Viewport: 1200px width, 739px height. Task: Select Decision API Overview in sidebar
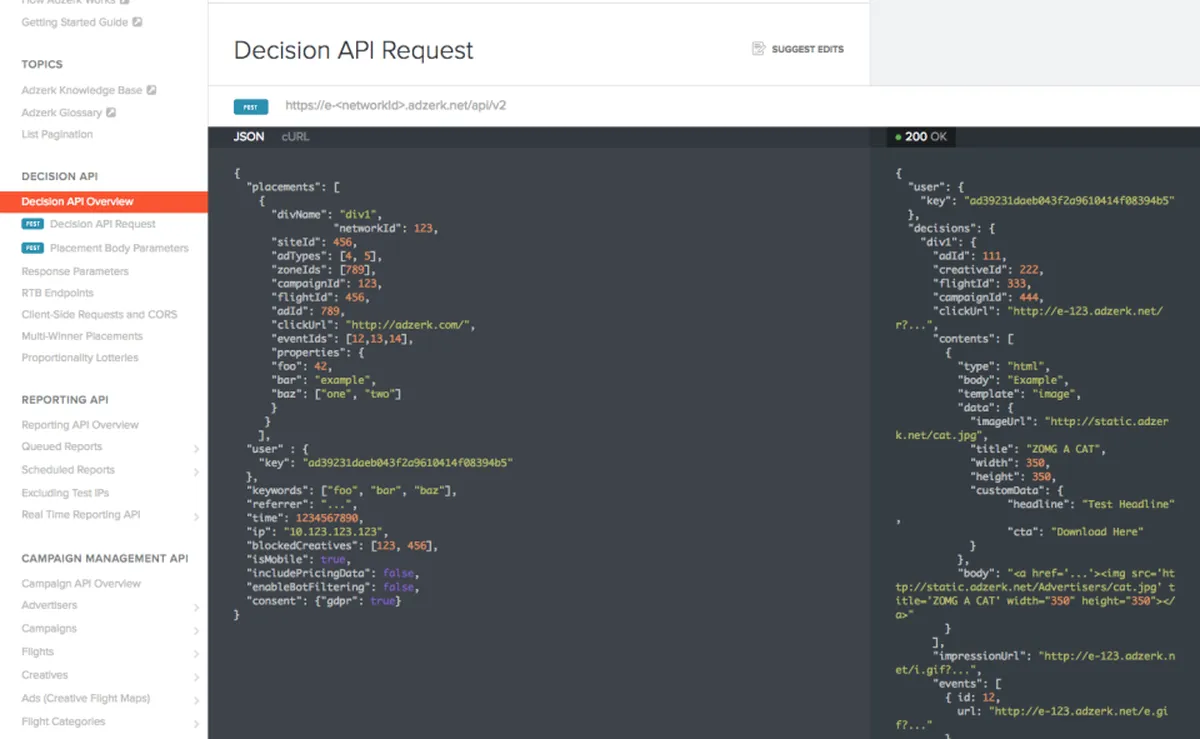tap(104, 201)
